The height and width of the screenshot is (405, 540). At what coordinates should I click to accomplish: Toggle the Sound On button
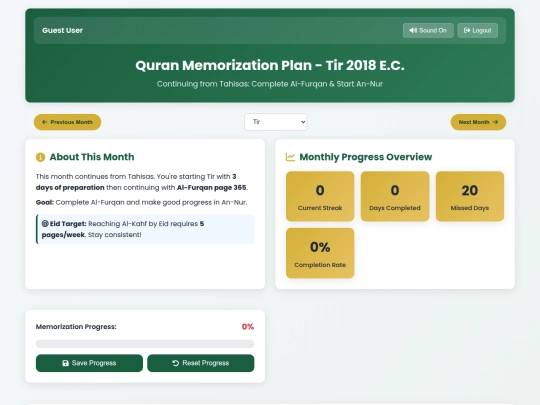pos(428,30)
